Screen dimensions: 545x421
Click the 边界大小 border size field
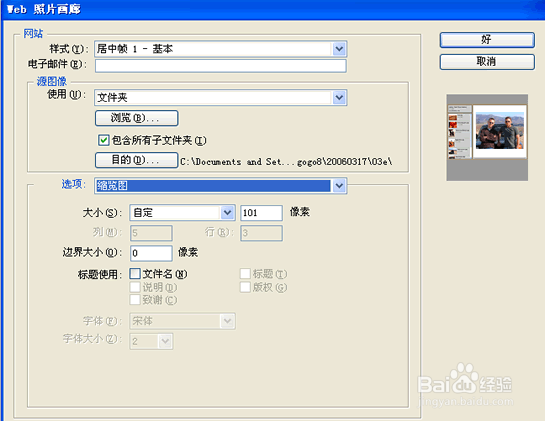(x=151, y=253)
